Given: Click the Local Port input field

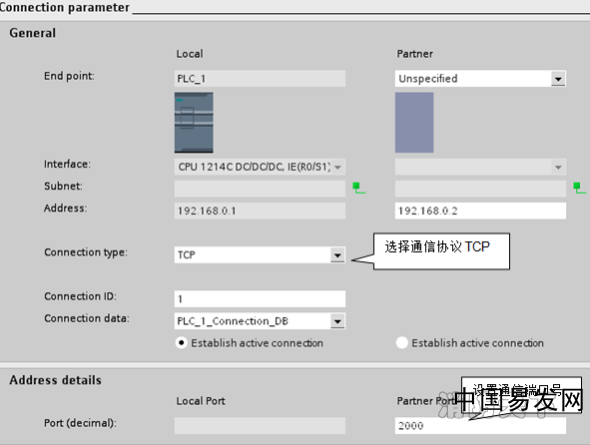Looking at the screenshot, I should tap(260, 425).
